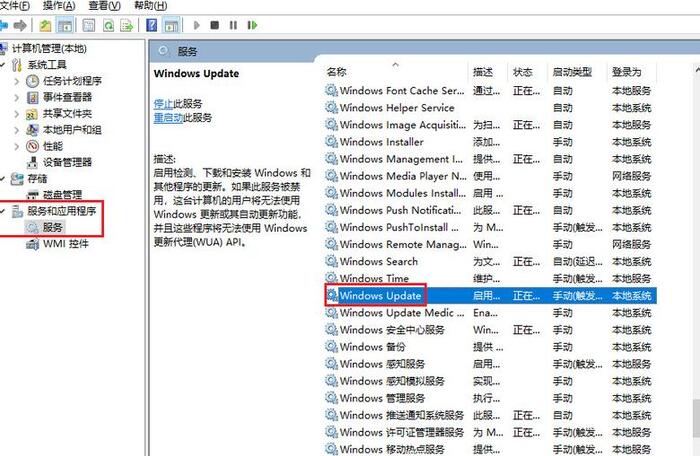700x456 pixels.
Task: Select Windows Remote Manag... service
Action: pyautogui.click(x=490, y=244)
